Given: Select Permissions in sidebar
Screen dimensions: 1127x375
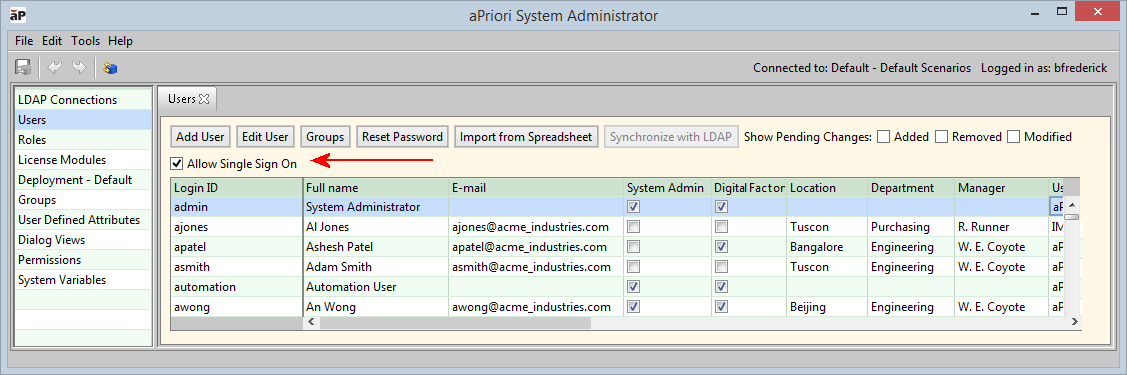Looking at the screenshot, I should coord(83,260).
